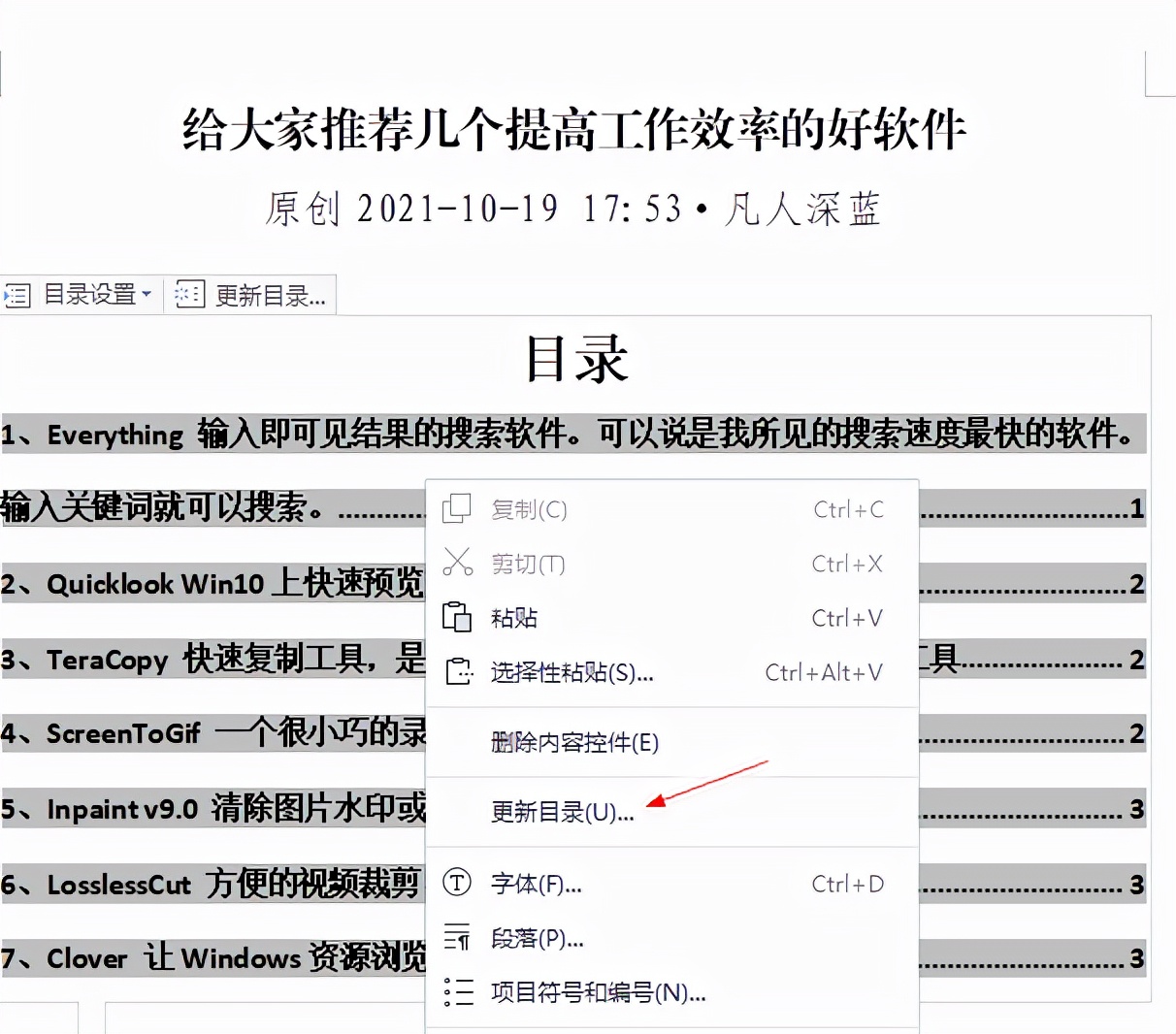The image size is (1176, 1034).
Task: Click the 目录设置 toolbar icon
Action: pyautogui.click(x=17, y=294)
